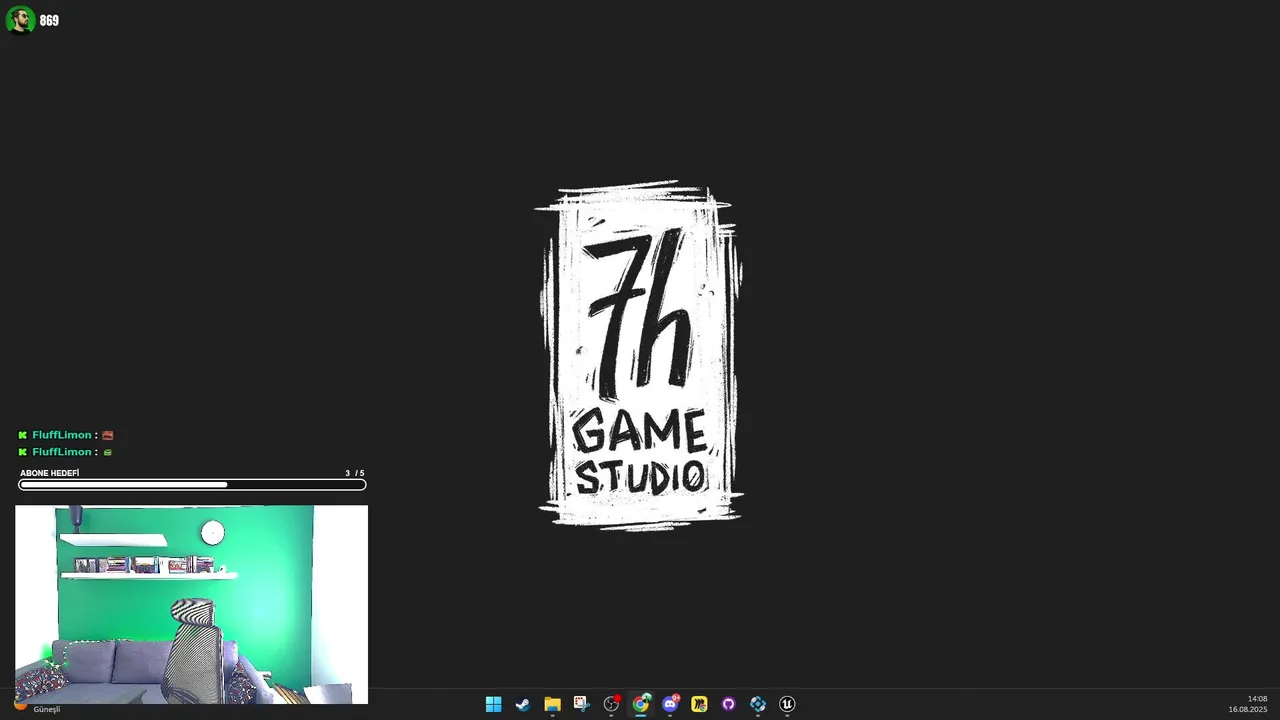The width and height of the screenshot is (1280, 720).
Task: Open Discord from the taskbar
Action: click(x=670, y=704)
